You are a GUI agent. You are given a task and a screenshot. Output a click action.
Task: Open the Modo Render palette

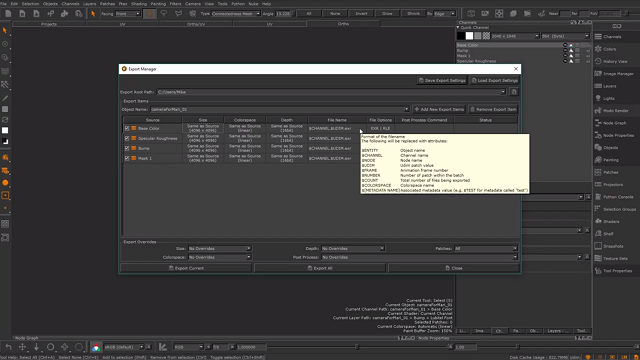[616, 111]
